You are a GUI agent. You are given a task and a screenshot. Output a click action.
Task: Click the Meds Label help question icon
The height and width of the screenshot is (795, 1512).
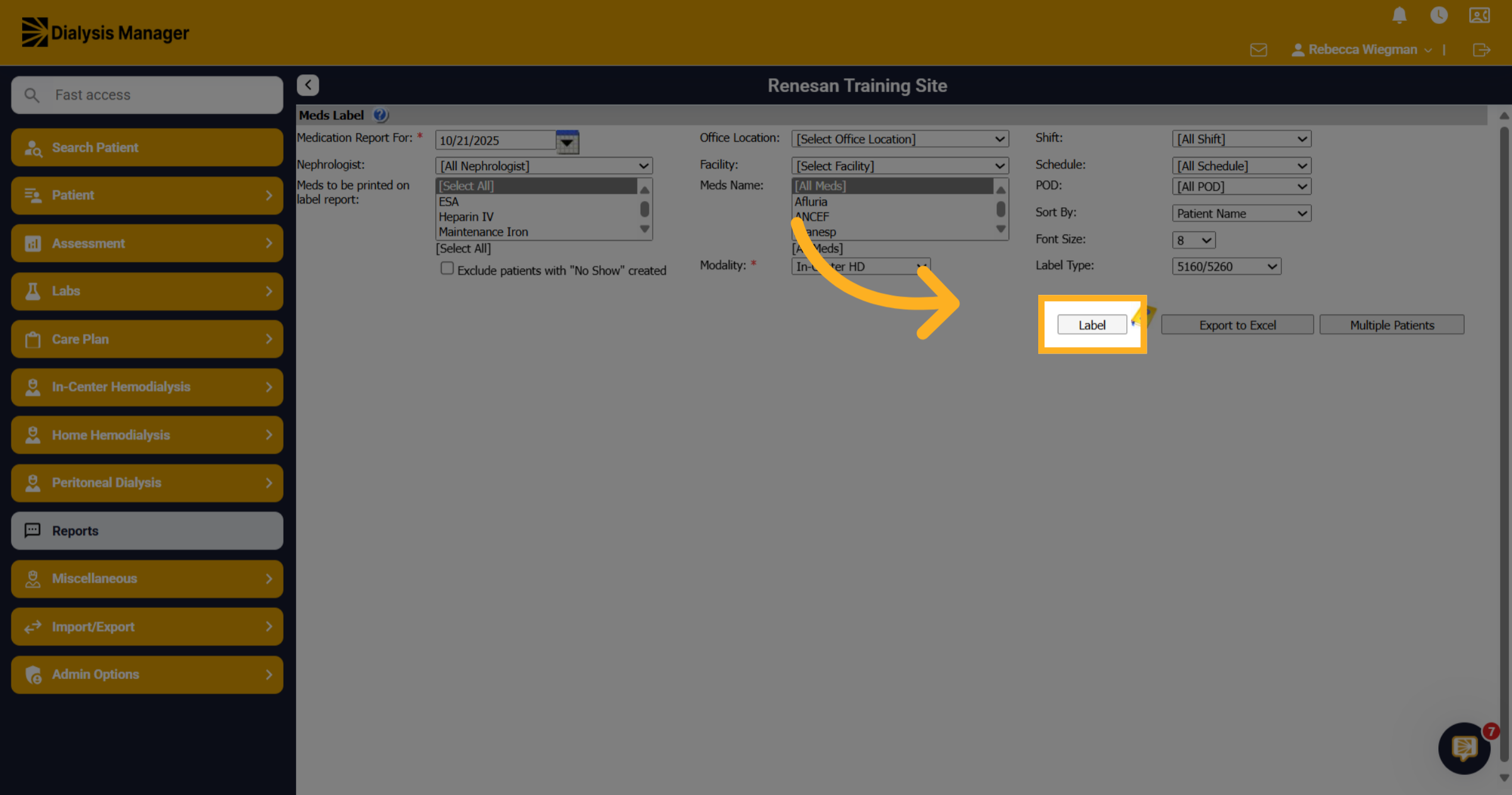pos(380,115)
